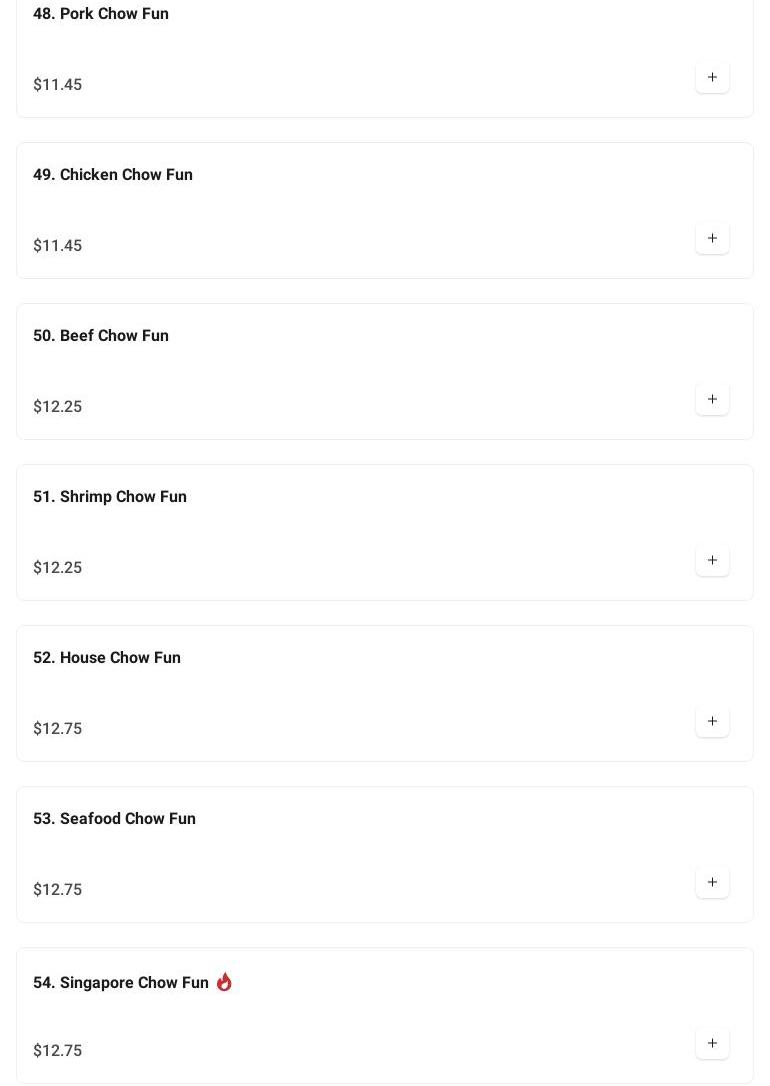Select the 50. Beef Chow Fun title
770x1086 pixels.
pos(101,336)
